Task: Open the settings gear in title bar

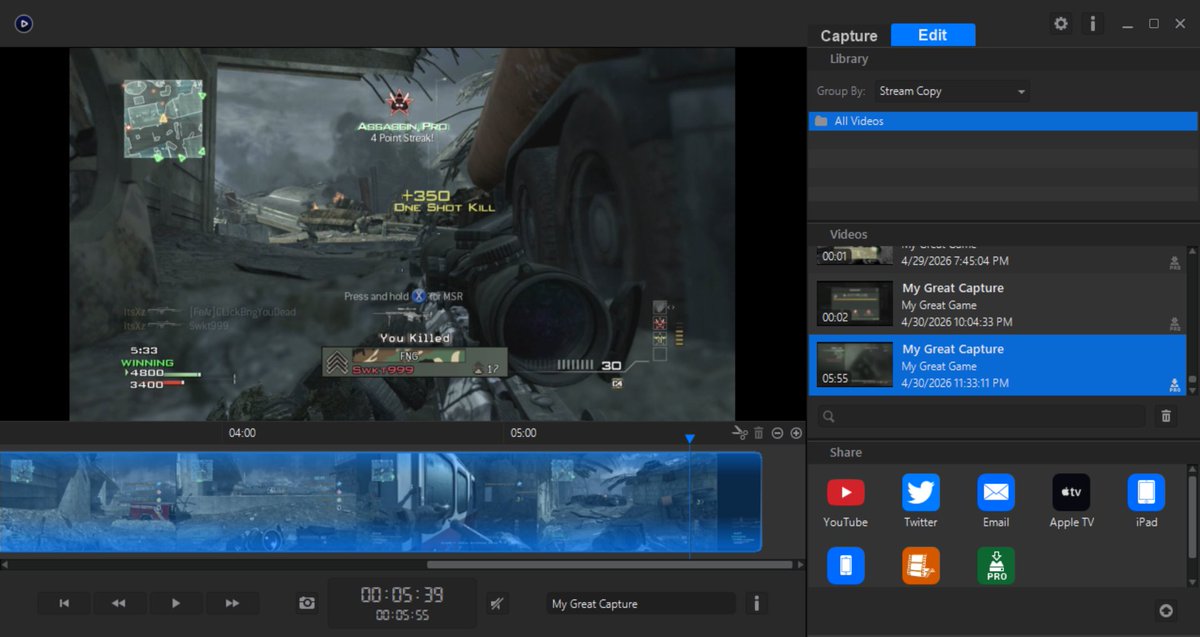Action: (1061, 23)
